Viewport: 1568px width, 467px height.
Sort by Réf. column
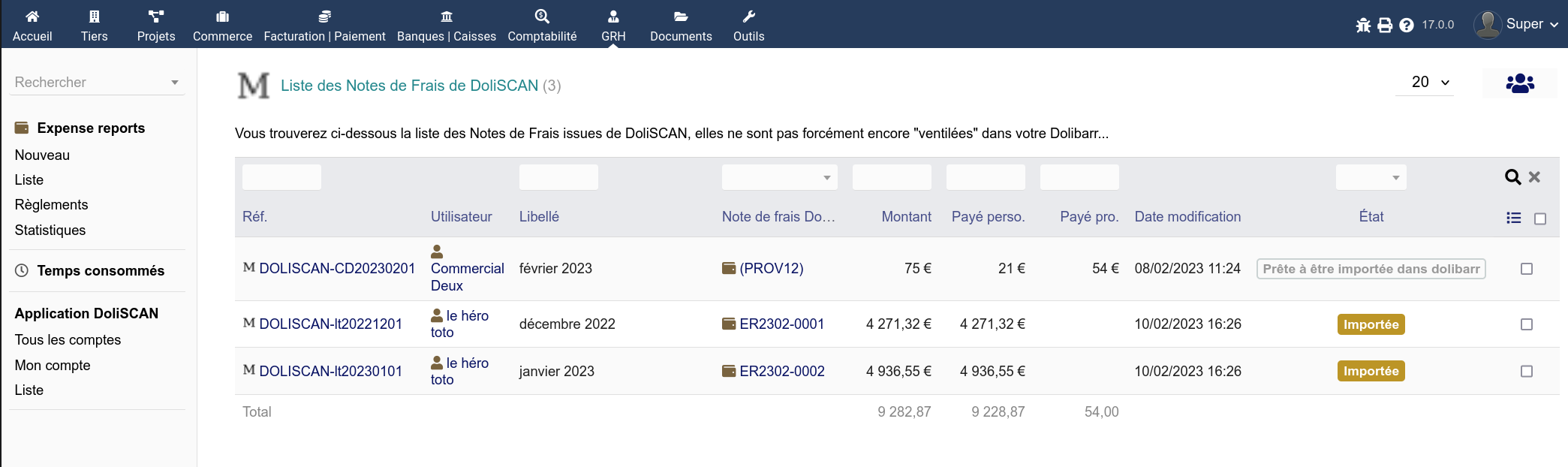(x=254, y=216)
